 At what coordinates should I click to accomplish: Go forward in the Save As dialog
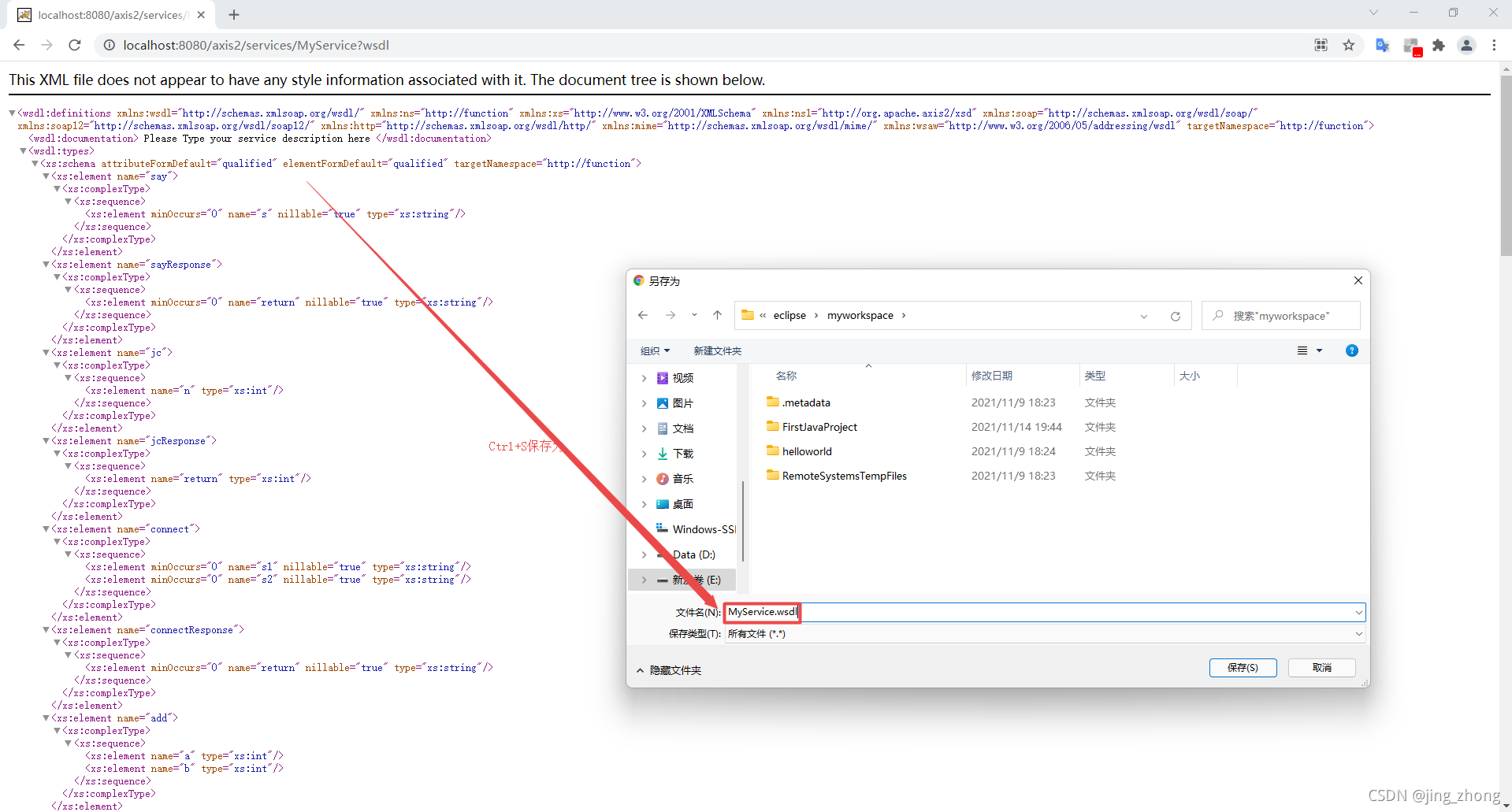671,315
